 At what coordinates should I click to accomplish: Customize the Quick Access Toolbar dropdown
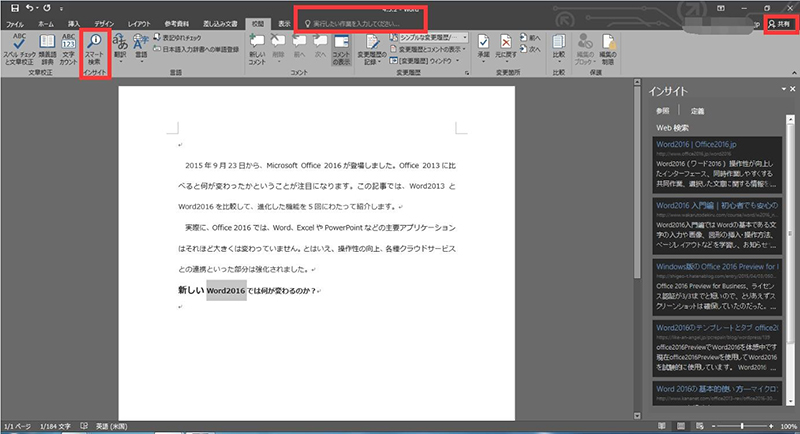click(61, 9)
